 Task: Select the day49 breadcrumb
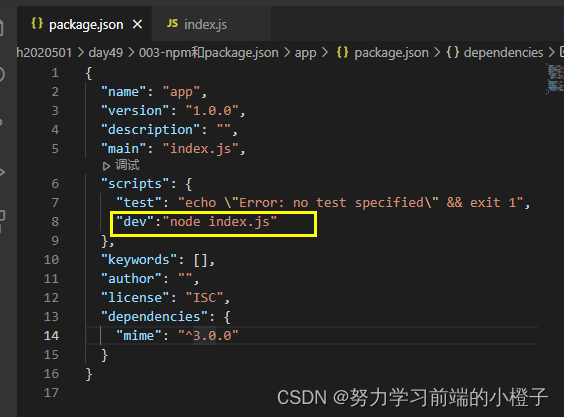tap(106, 53)
